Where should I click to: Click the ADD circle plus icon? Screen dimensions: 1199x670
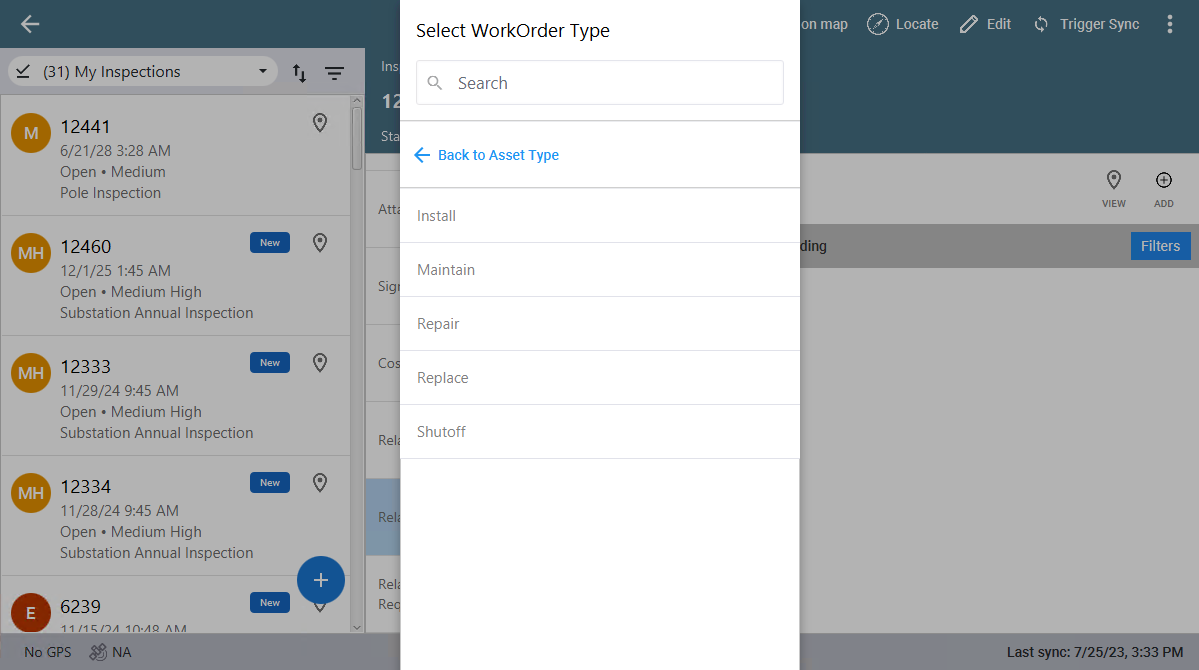coord(1163,181)
